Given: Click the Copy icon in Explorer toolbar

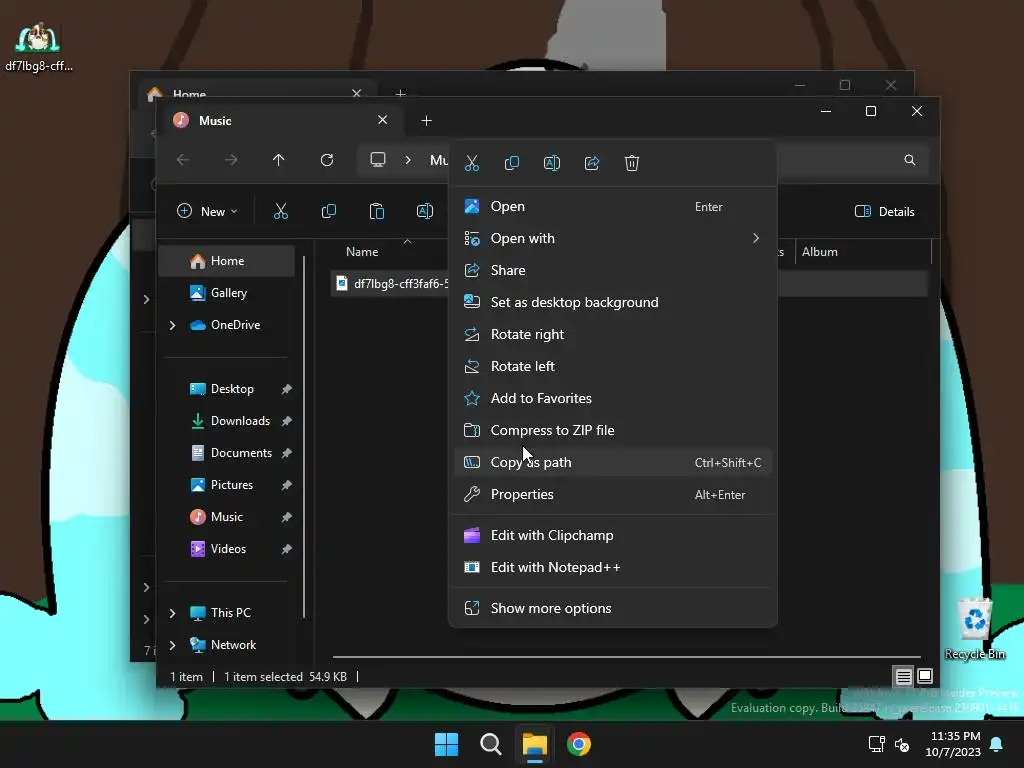Looking at the screenshot, I should pos(328,211).
